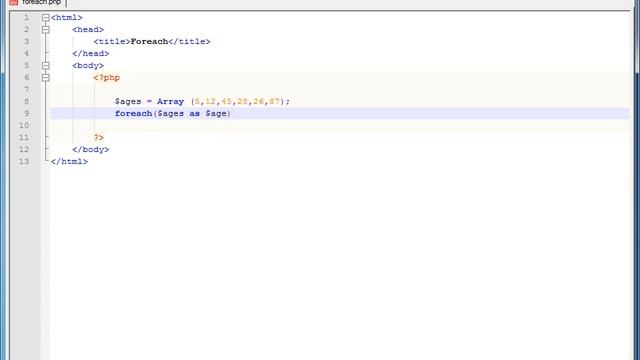Click the number 45 in the array
Image resolution: width=640 pixels, height=360 pixels.
[227, 102]
